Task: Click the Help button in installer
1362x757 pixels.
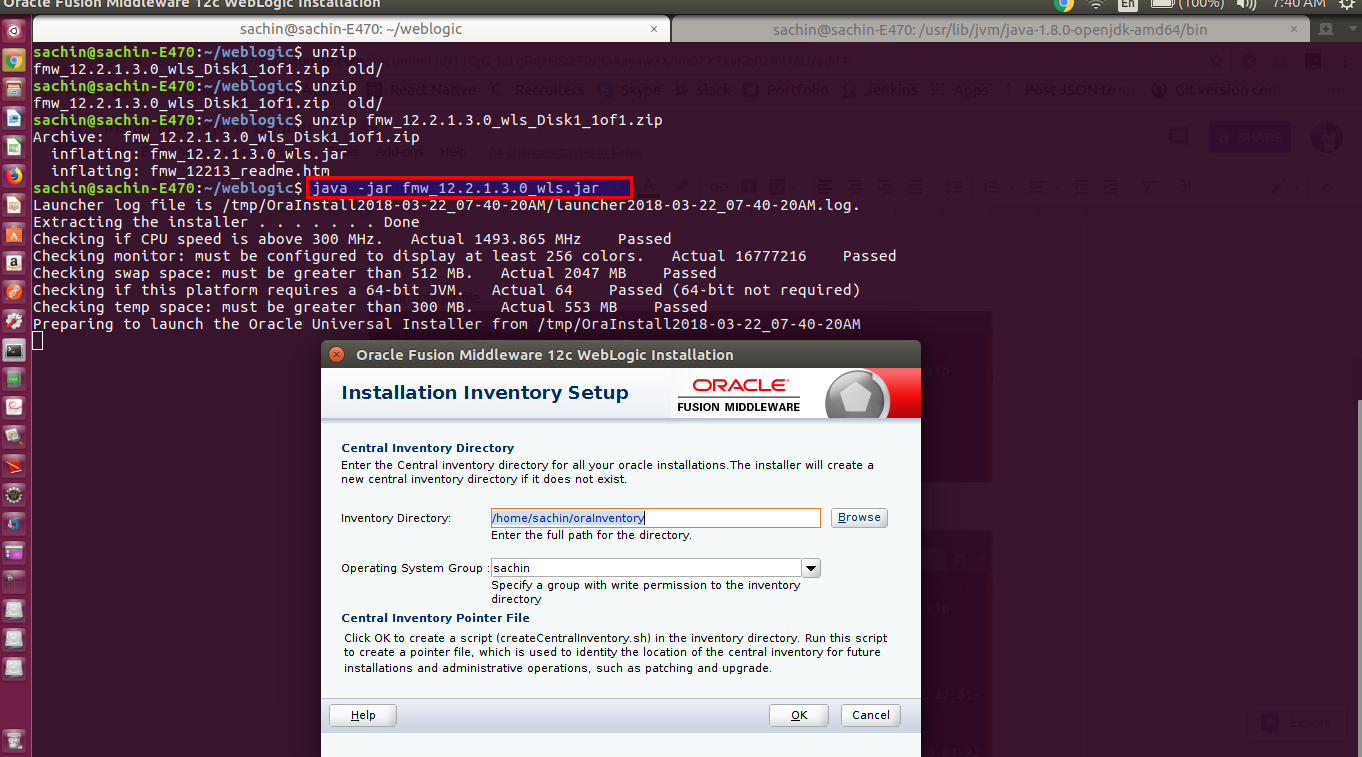Action: click(363, 715)
